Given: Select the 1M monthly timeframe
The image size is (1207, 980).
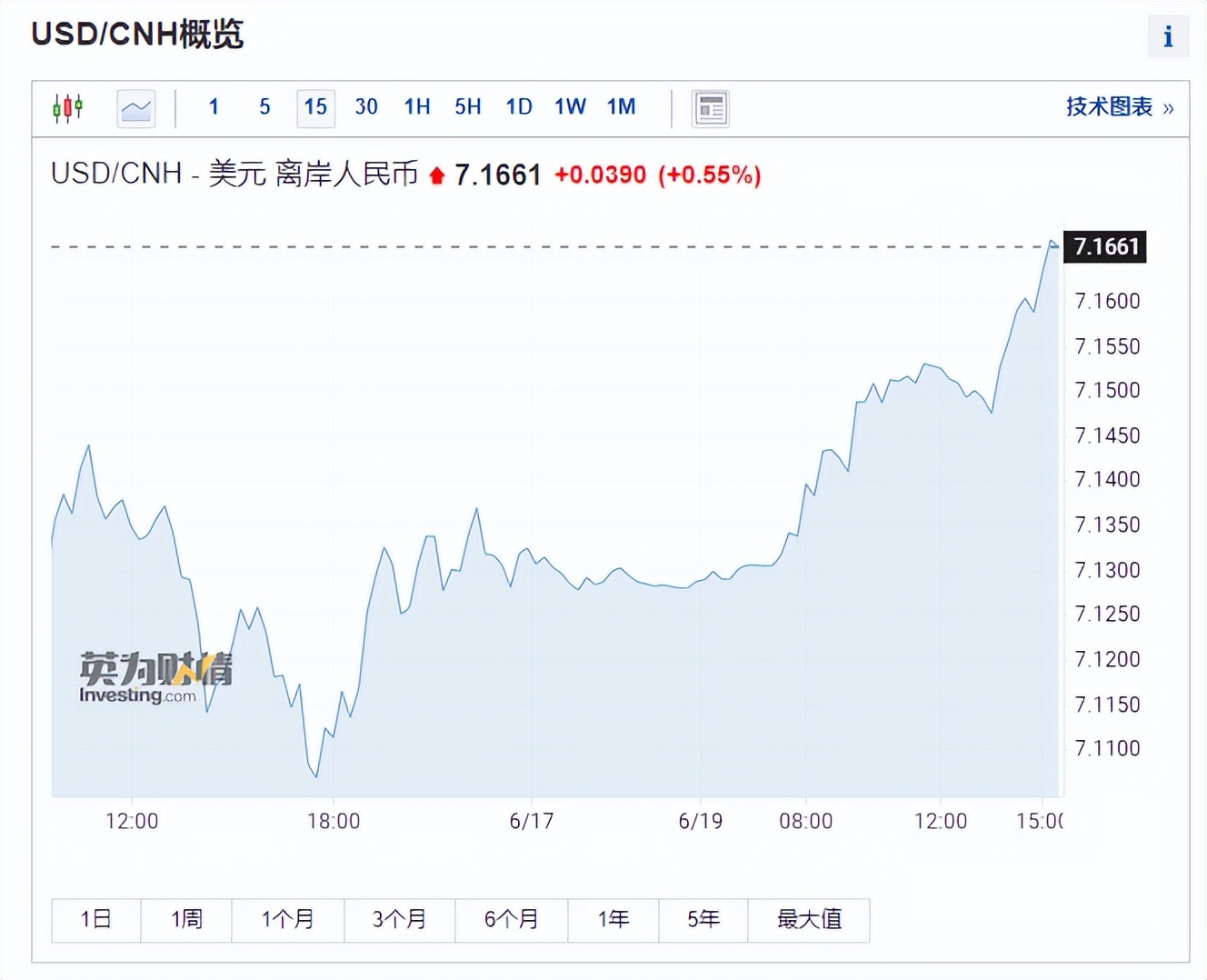Looking at the screenshot, I should pos(621,106).
